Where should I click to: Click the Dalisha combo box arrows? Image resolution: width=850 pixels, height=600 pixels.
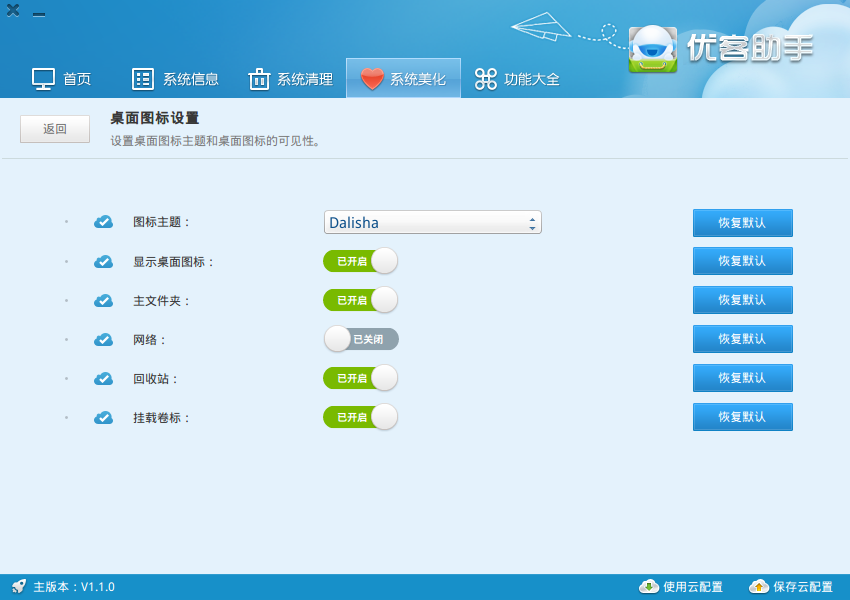(532, 223)
